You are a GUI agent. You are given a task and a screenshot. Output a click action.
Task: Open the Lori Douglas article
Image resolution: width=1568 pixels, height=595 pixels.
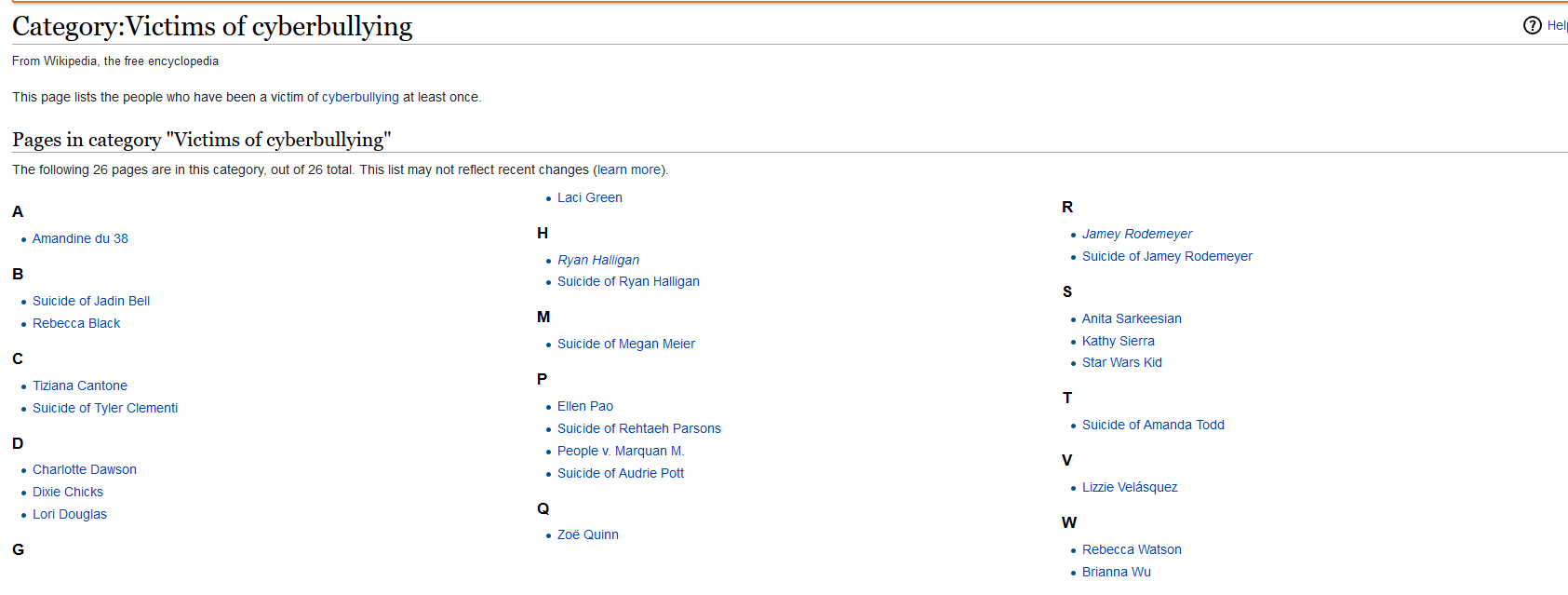click(x=70, y=514)
